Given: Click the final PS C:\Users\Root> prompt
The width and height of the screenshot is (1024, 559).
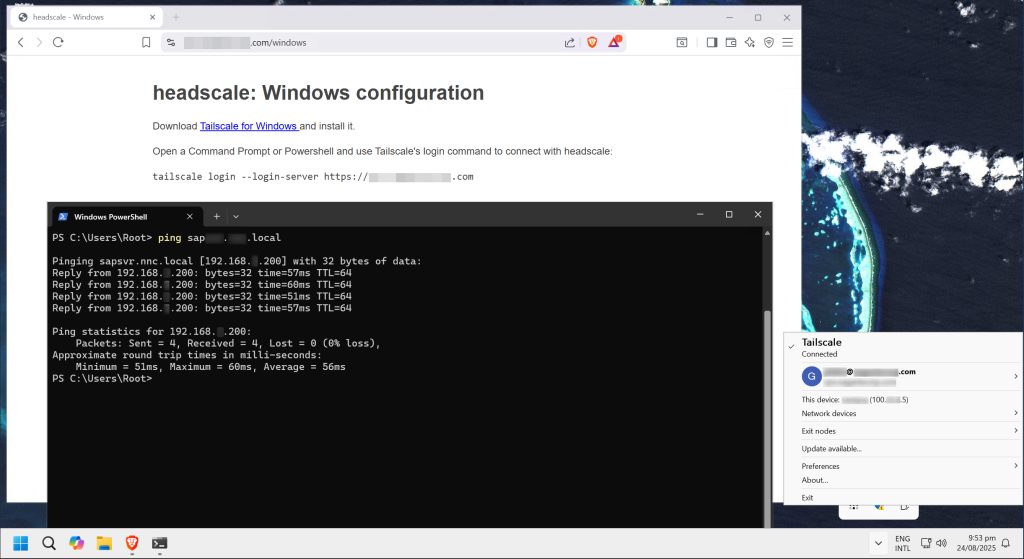Looking at the screenshot, I should click(x=102, y=379).
